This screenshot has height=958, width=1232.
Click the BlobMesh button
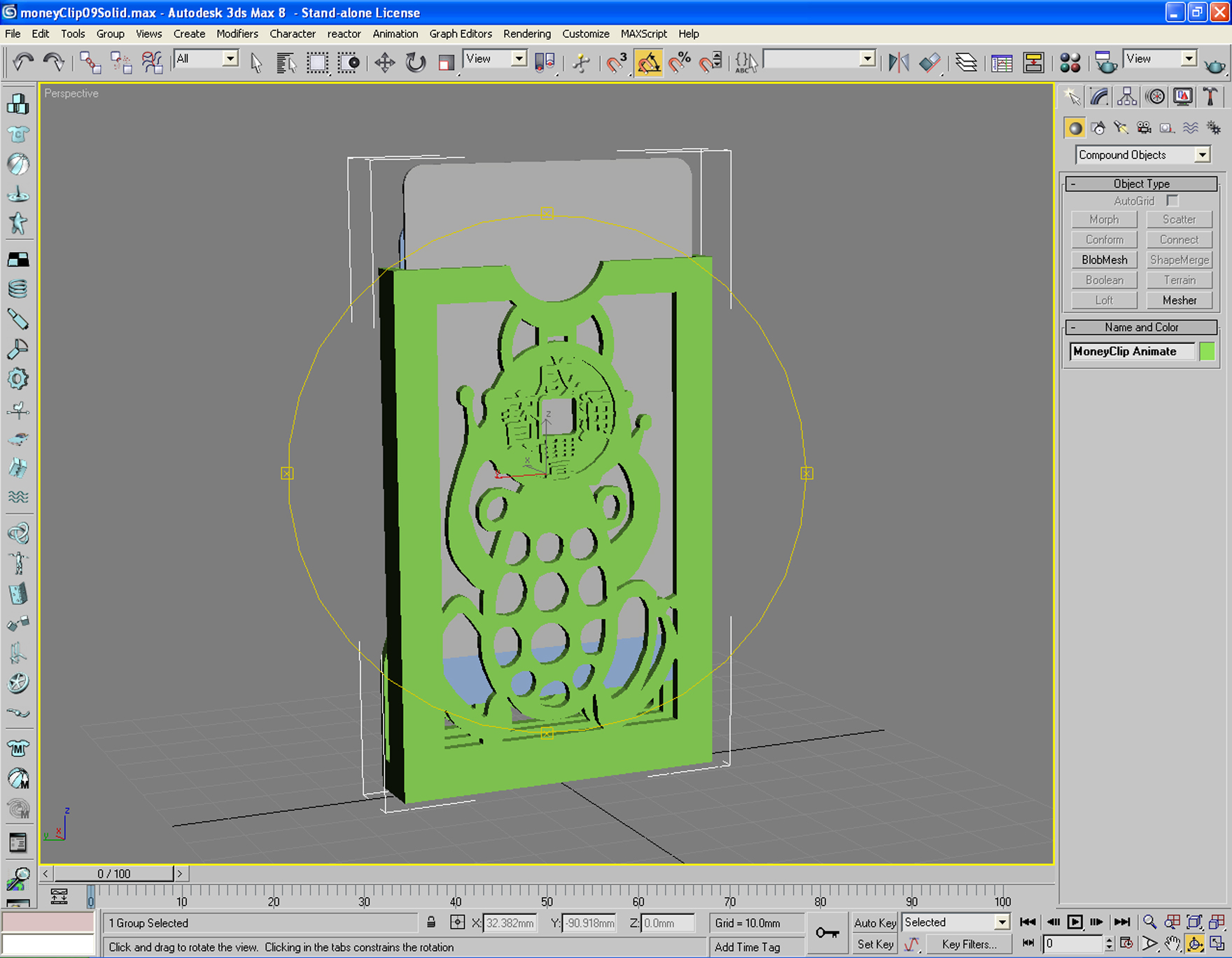pos(1104,260)
